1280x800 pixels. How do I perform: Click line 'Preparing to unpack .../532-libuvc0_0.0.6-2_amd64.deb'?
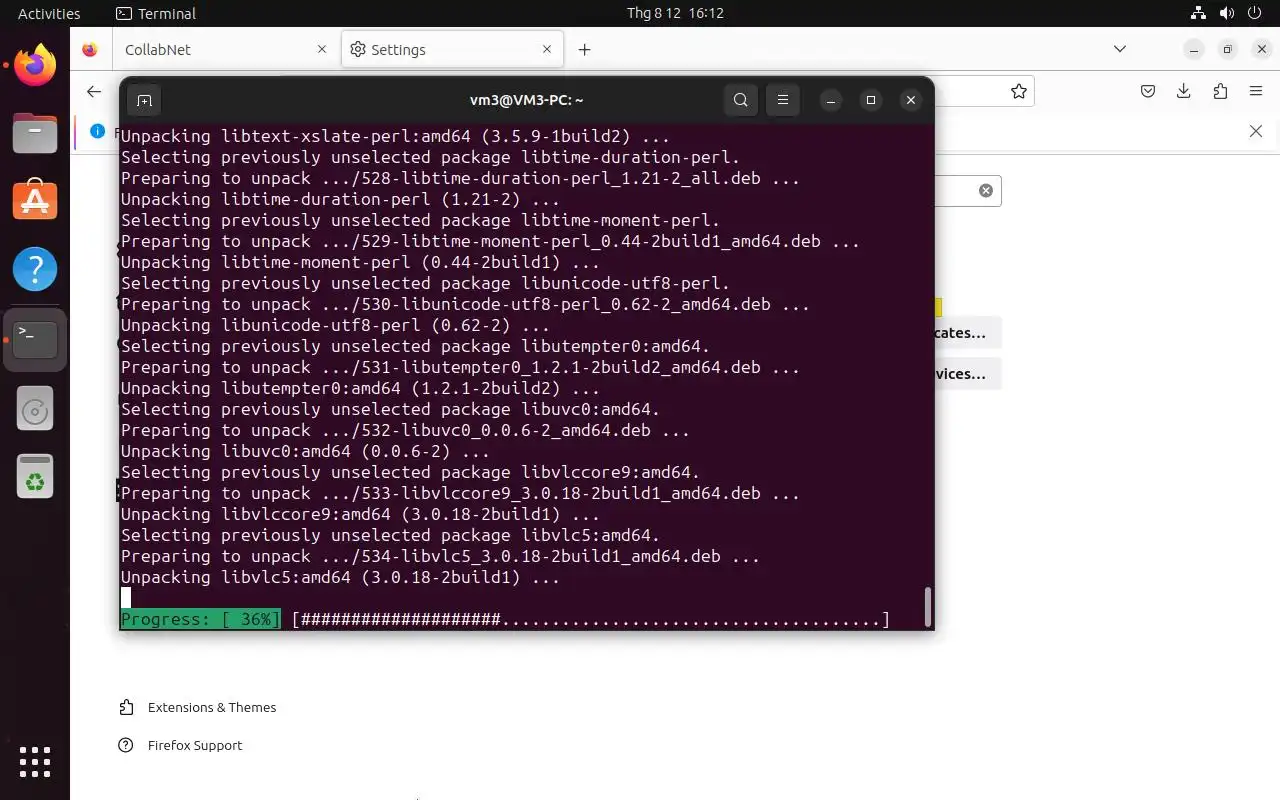point(405,431)
